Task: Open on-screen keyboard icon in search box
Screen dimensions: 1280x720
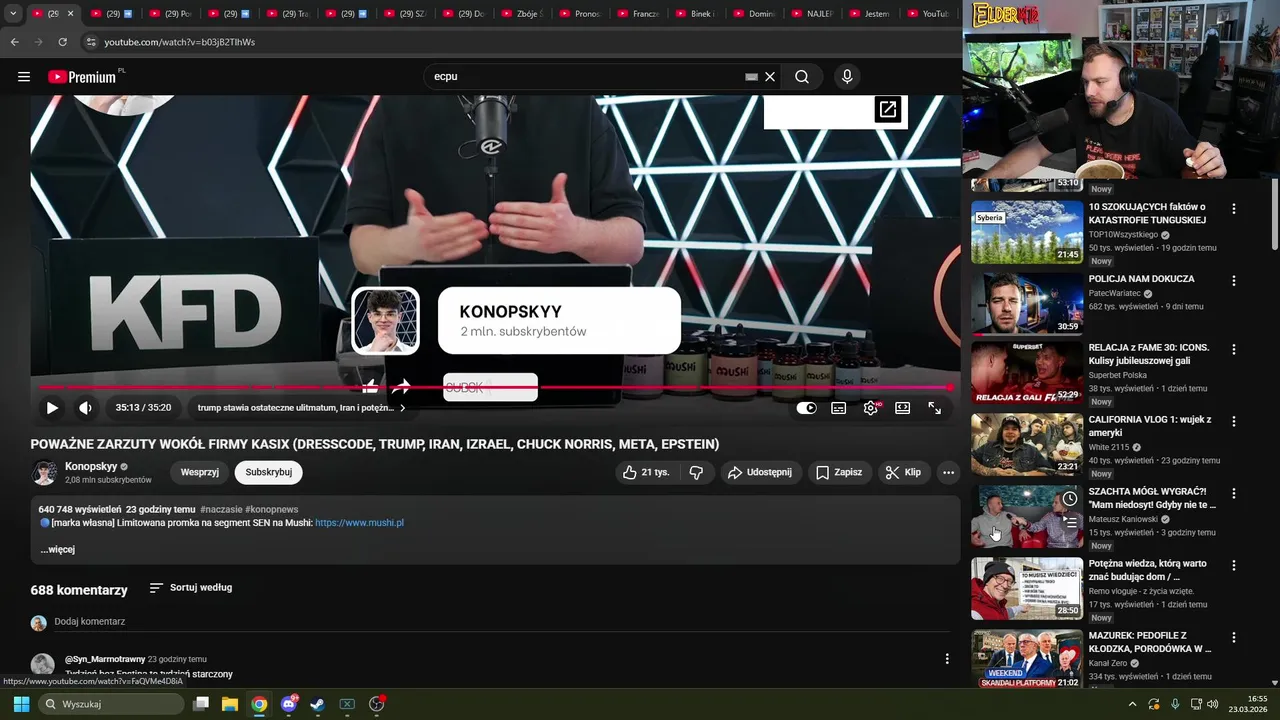Action: (x=751, y=77)
